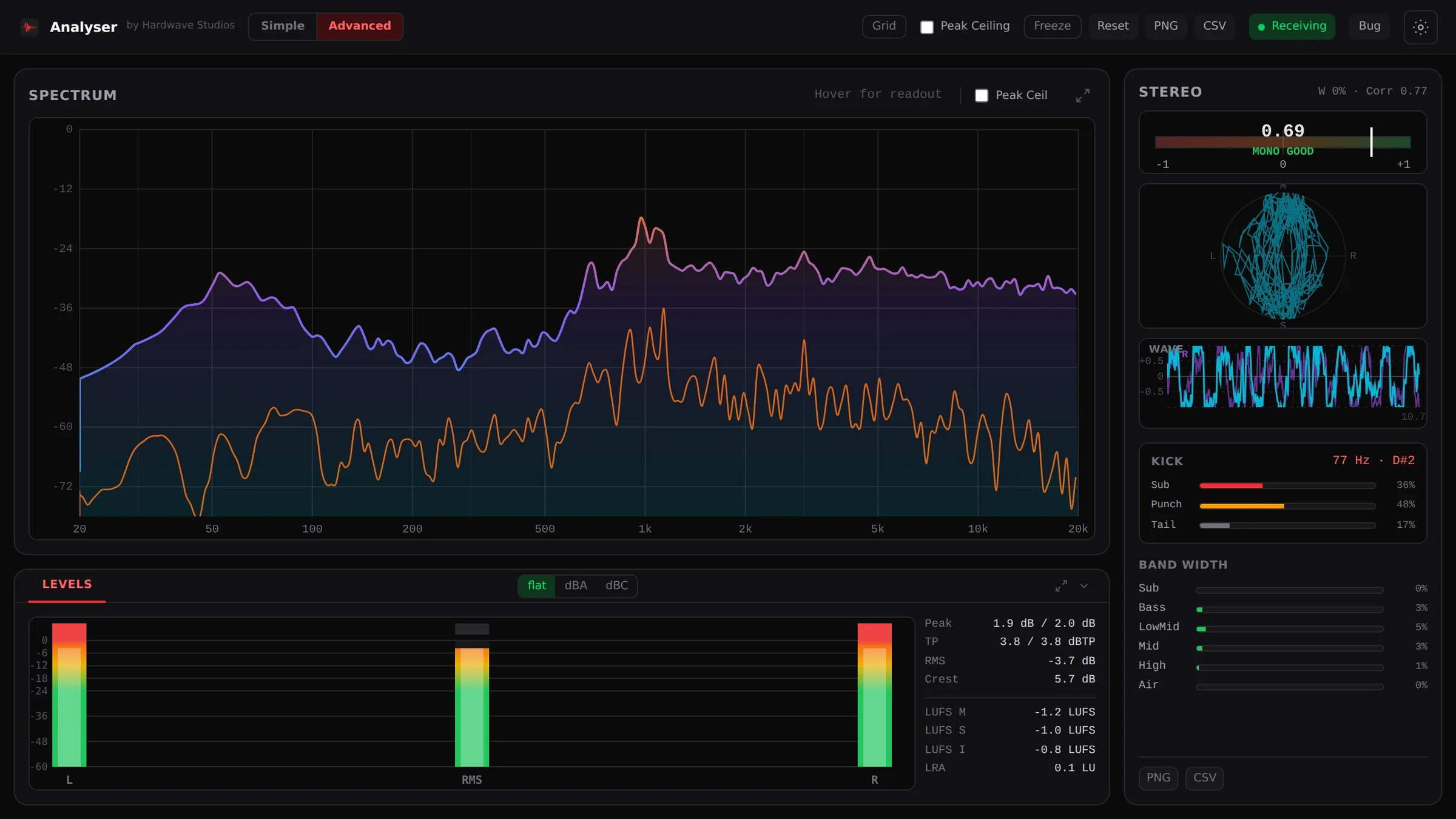Click the 'Corr 0.77' readout
1456x819 pixels.
[1397, 91]
